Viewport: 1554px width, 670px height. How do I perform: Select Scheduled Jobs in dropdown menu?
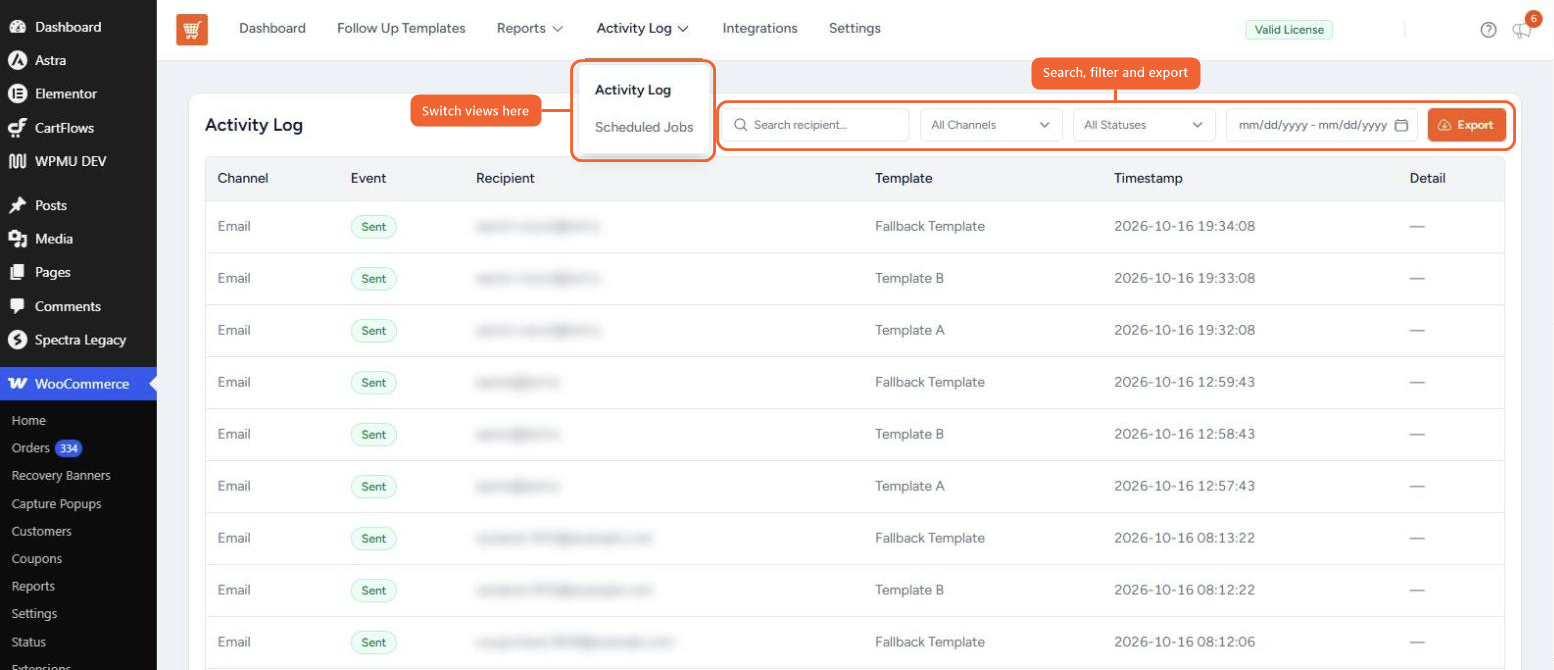click(644, 127)
